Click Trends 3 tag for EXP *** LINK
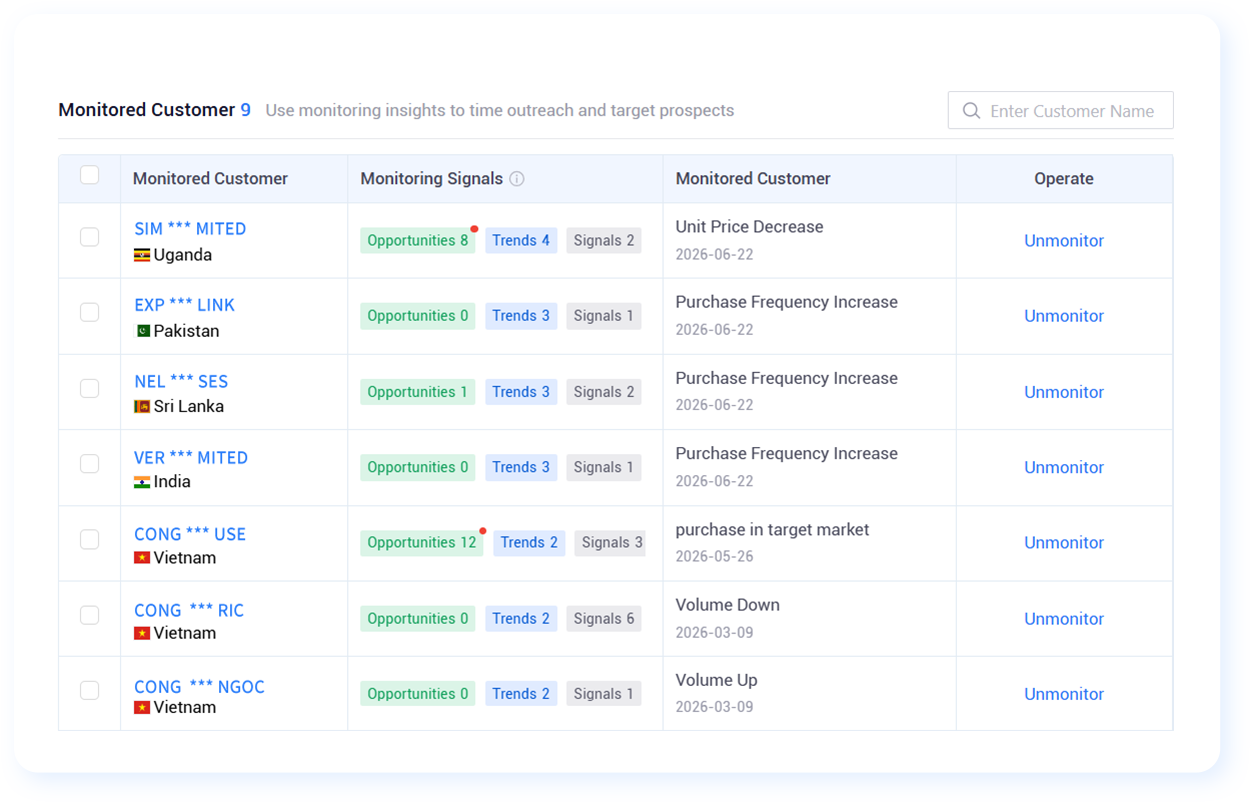1253x806 pixels. pyautogui.click(x=521, y=316)
